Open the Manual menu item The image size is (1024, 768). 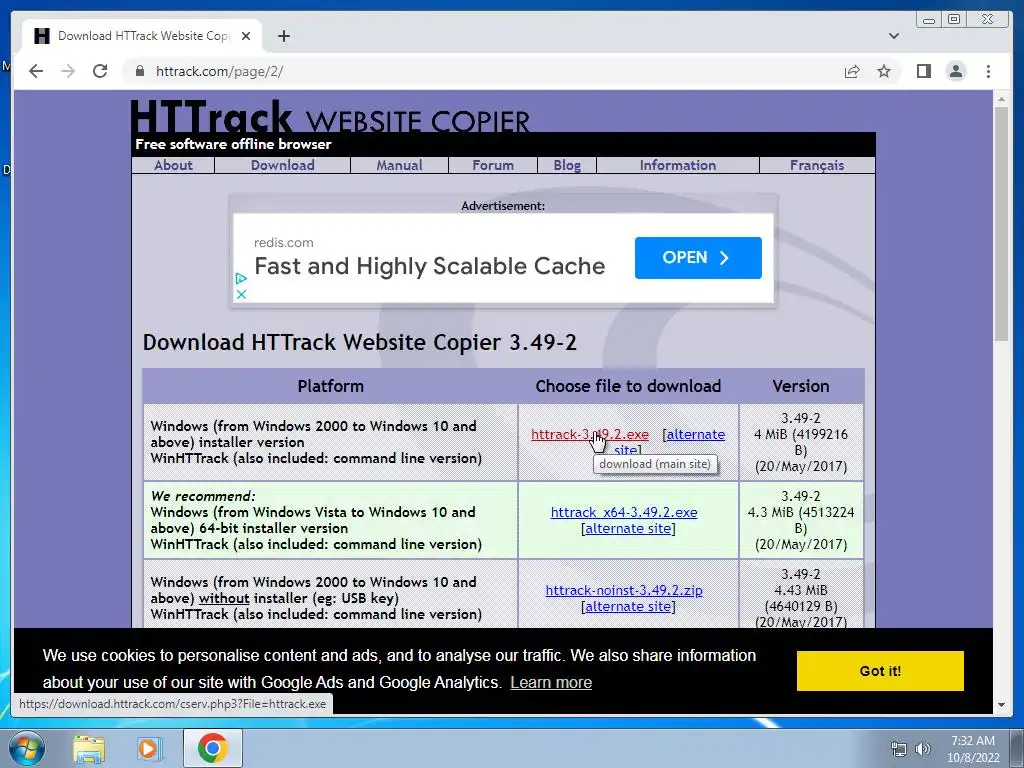point(399,165)
